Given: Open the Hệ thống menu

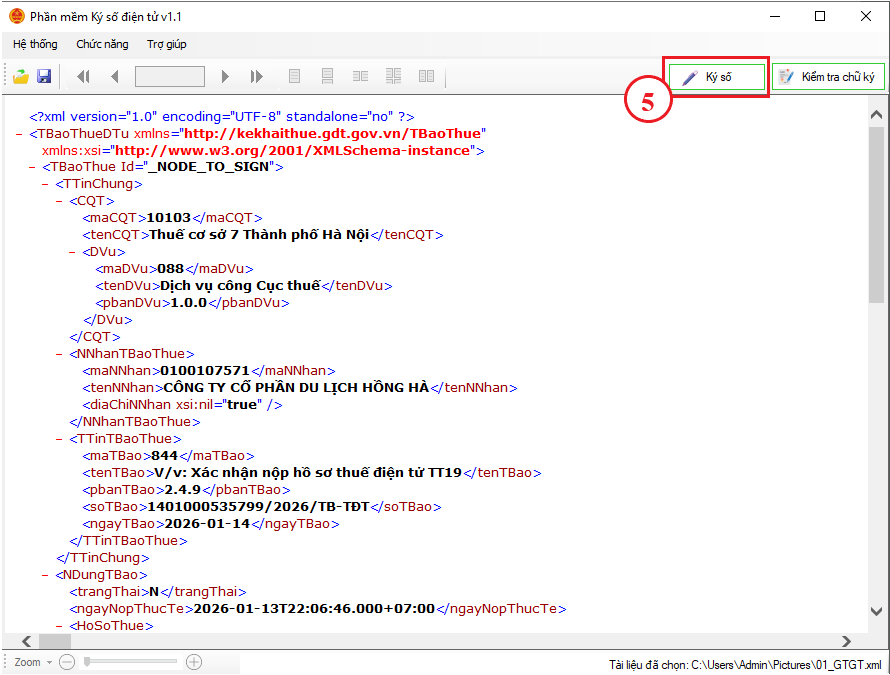Looking at the screenshot, I should (x=35, y=44).
